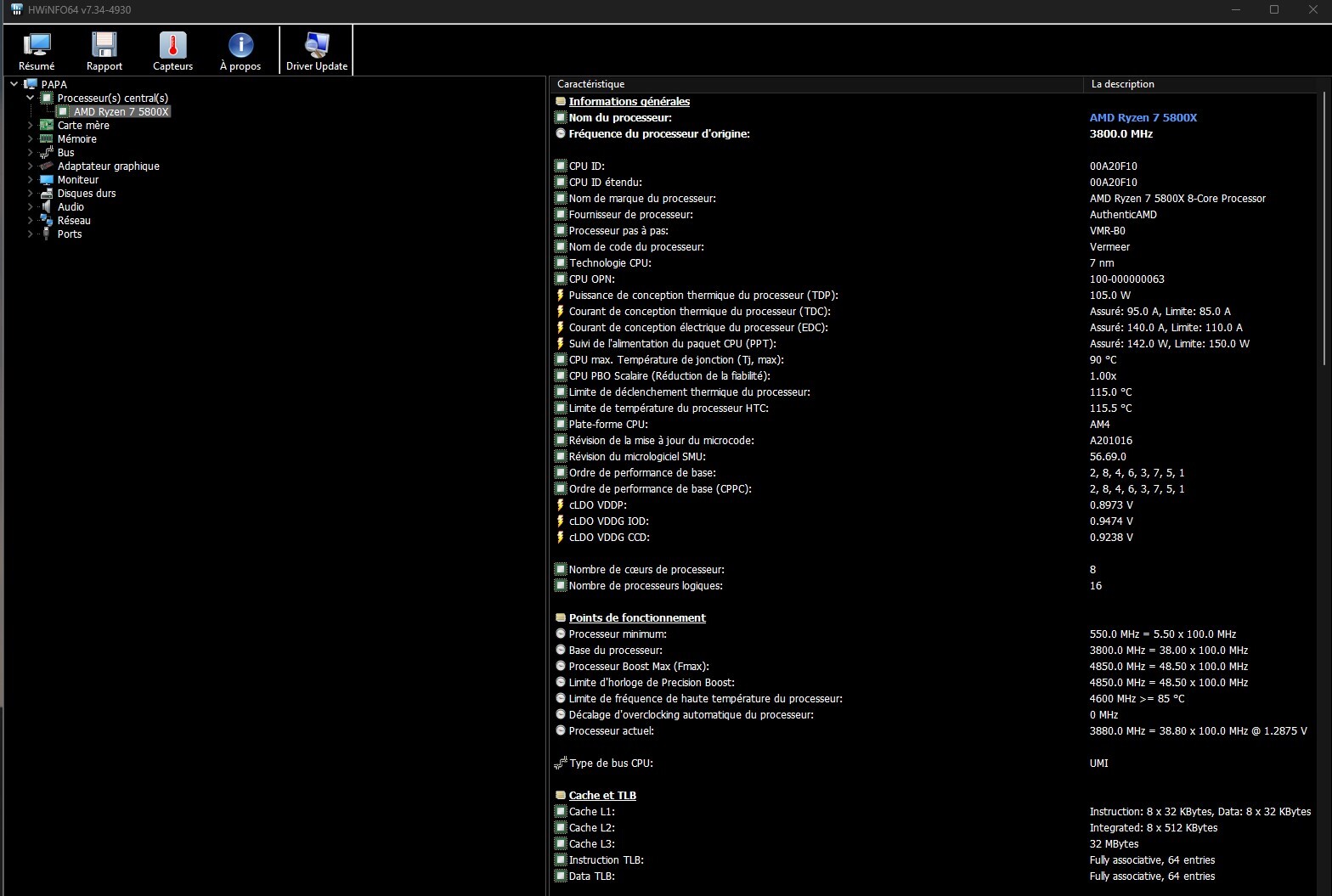Click the Informations générales heading

(629, 101)
